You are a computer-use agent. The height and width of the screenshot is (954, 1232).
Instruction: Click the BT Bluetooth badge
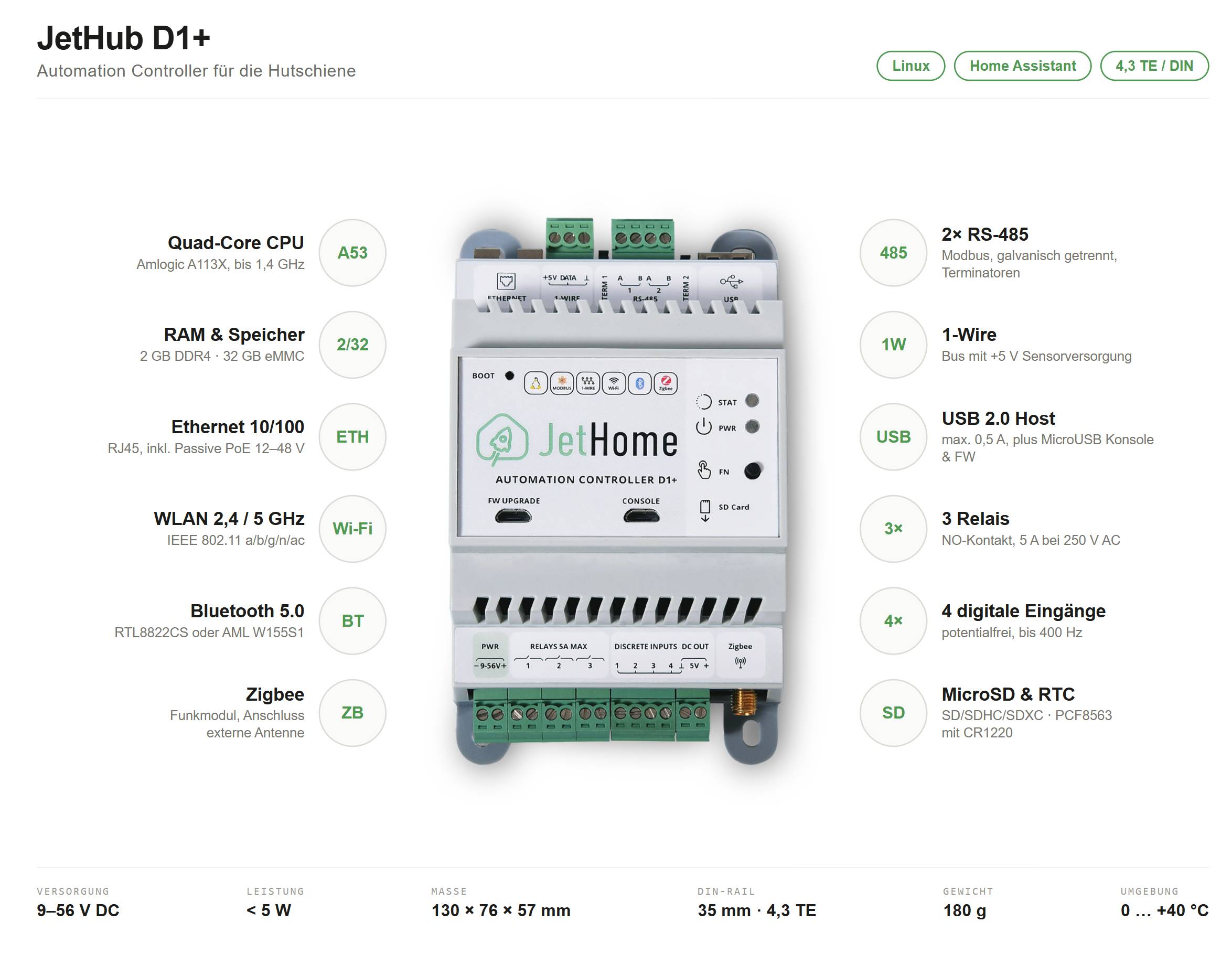pyautogui.click(x=352, y=620)
